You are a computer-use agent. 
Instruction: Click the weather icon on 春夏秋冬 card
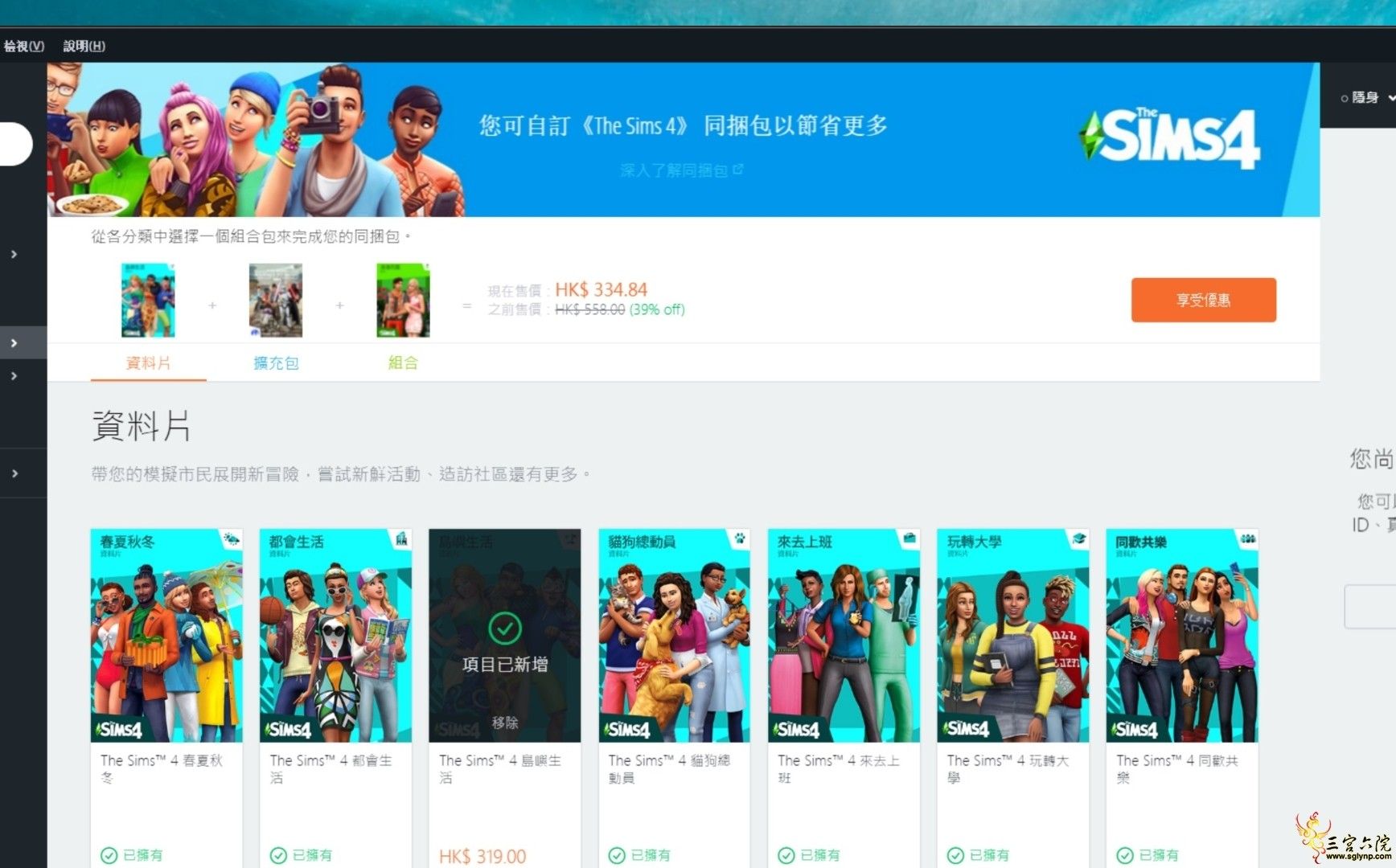[x=232, y=539]
